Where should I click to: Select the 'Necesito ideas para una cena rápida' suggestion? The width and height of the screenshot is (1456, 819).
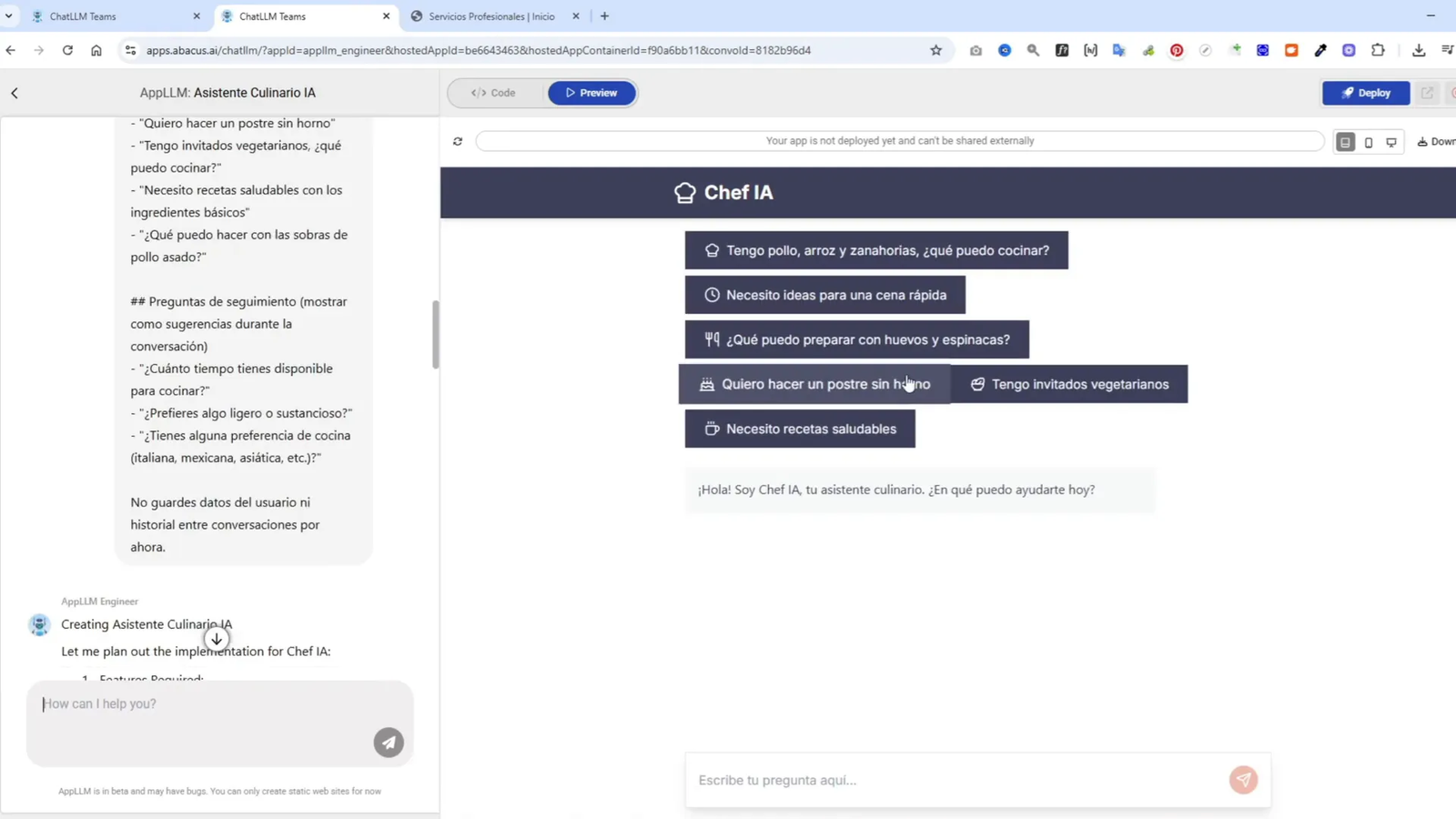click(824, 294)
